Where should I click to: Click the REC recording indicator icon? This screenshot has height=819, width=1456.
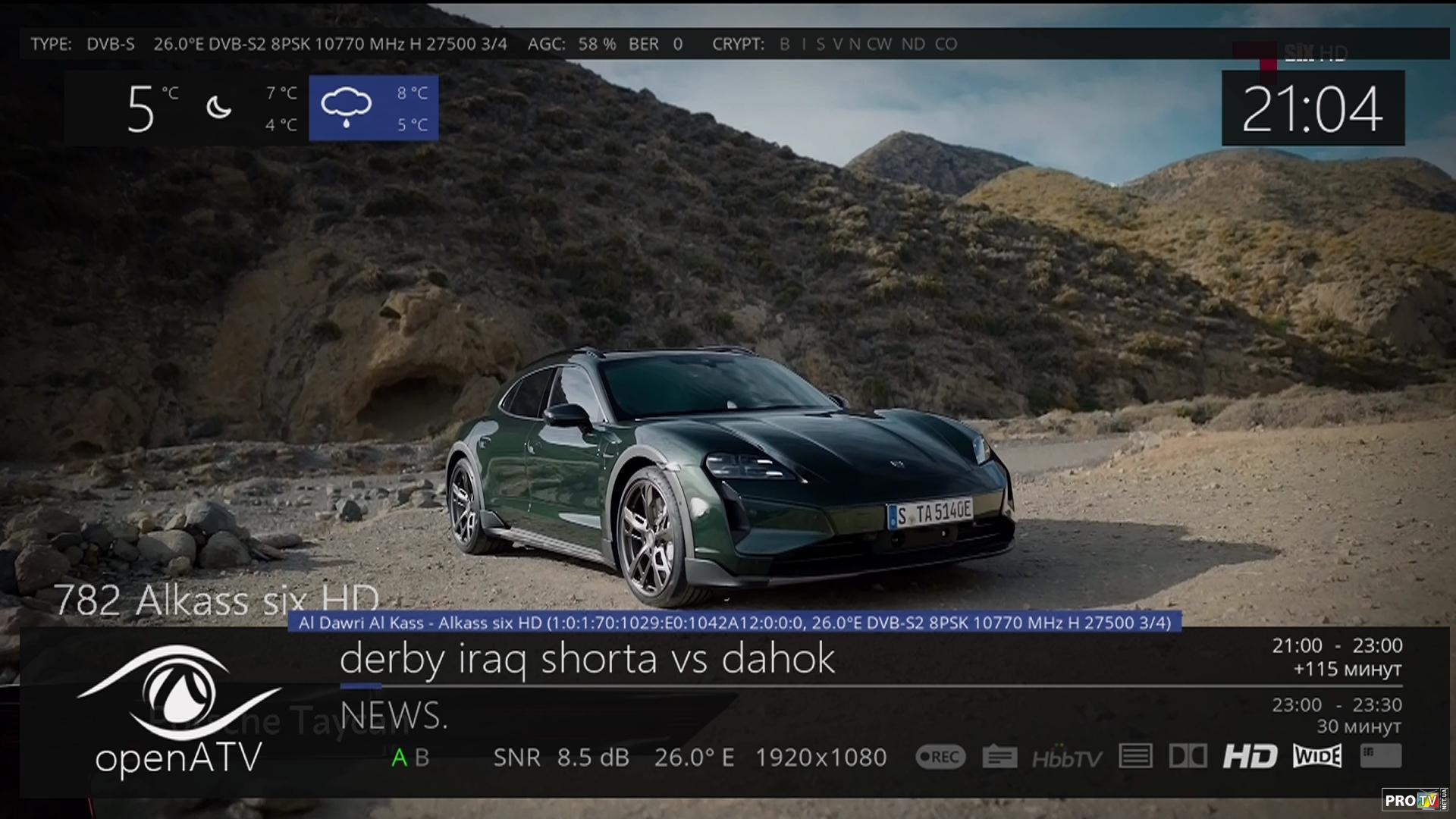point(940,757)
